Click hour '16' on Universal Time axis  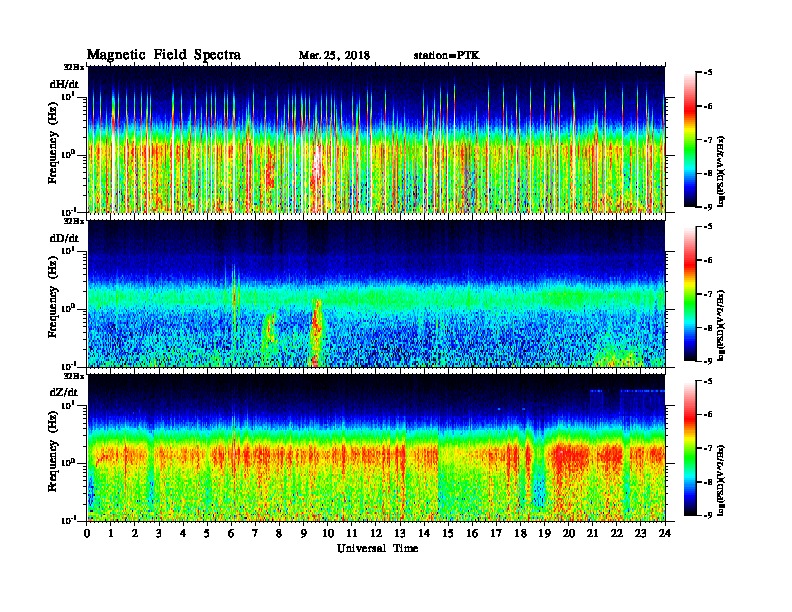472,534
